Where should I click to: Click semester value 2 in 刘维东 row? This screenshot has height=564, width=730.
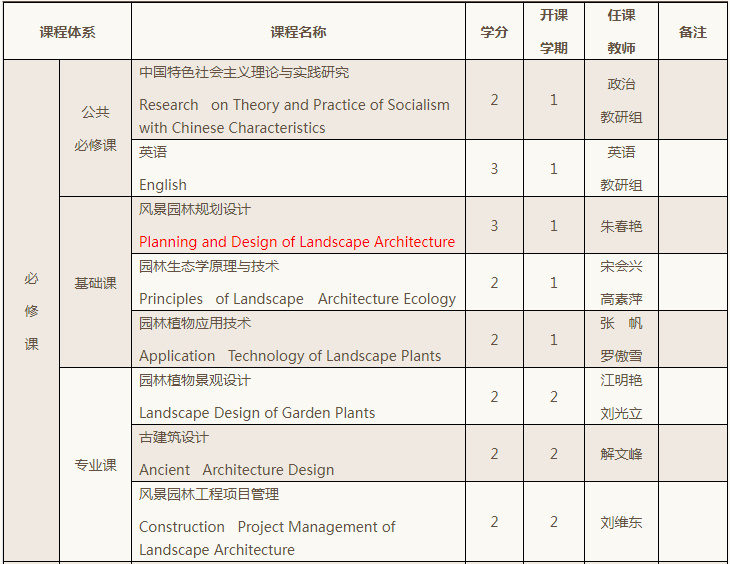(554, 522)
